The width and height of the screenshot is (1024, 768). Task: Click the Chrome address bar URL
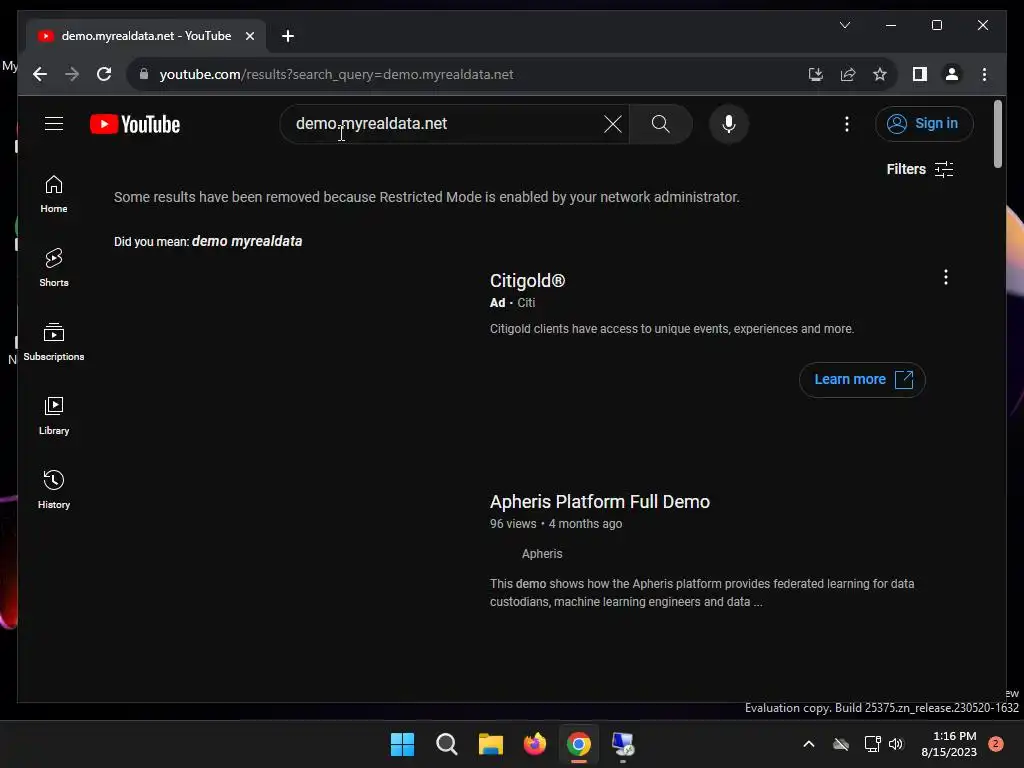coord(336,74)
